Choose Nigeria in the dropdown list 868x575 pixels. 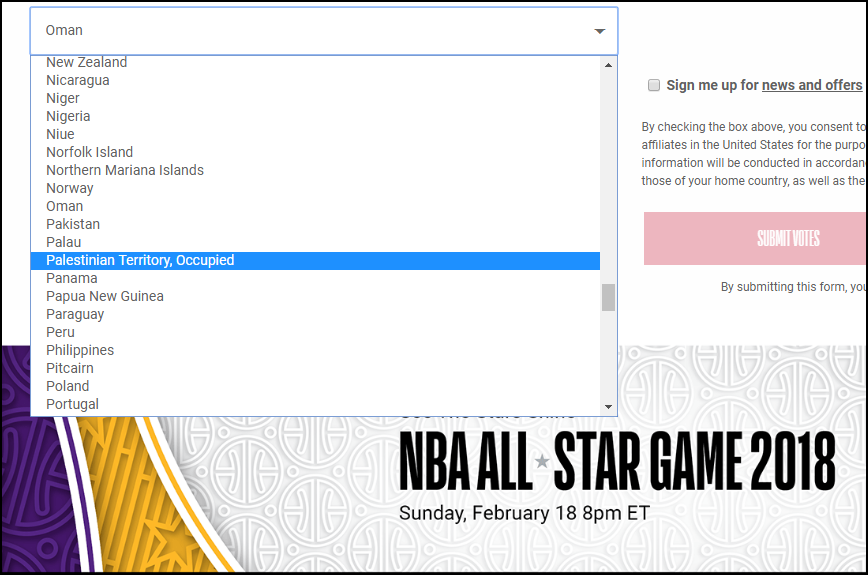click(x=315, y=116)
